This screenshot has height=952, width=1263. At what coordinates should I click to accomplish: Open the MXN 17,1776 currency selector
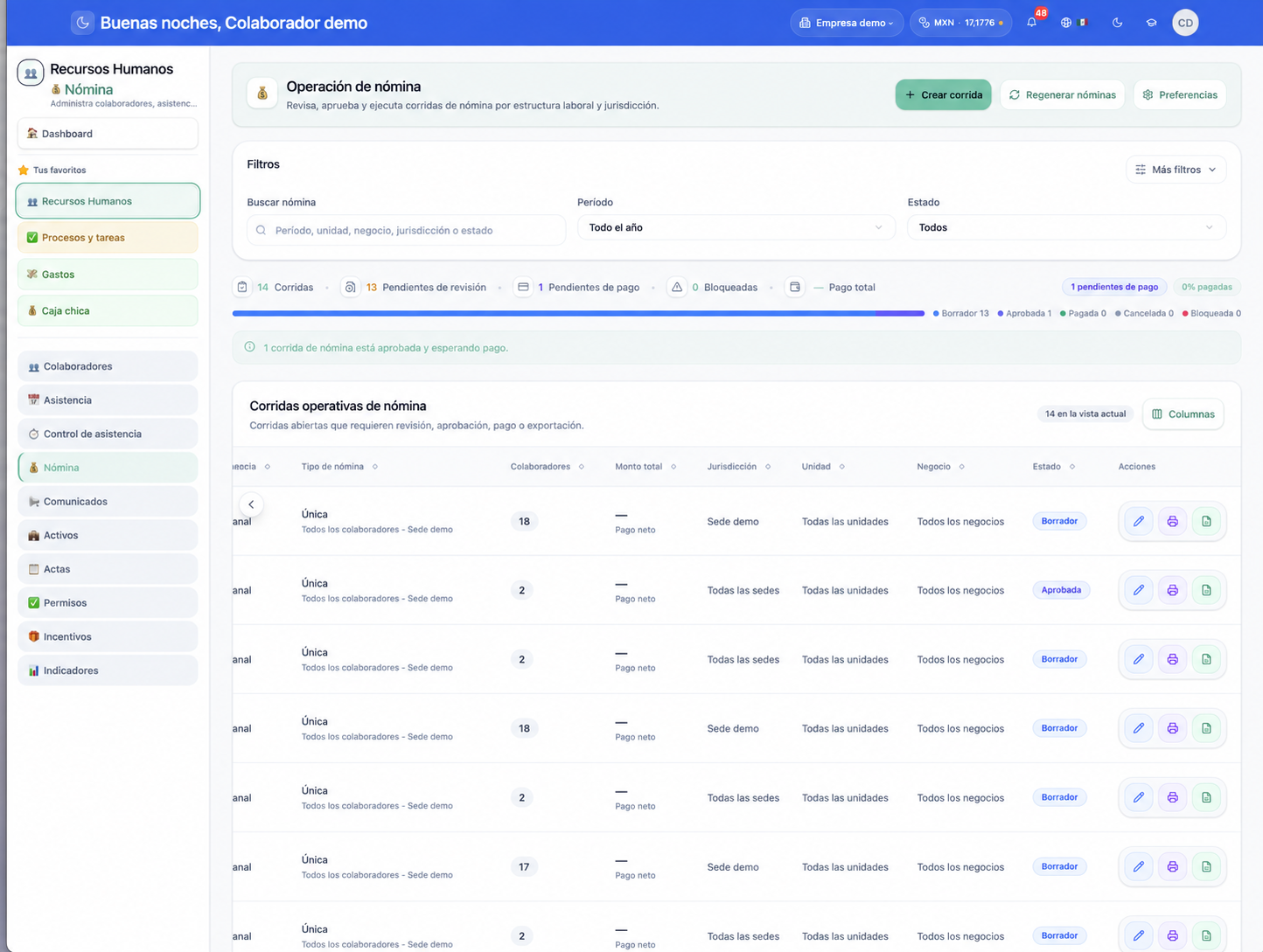click(960, 23)
